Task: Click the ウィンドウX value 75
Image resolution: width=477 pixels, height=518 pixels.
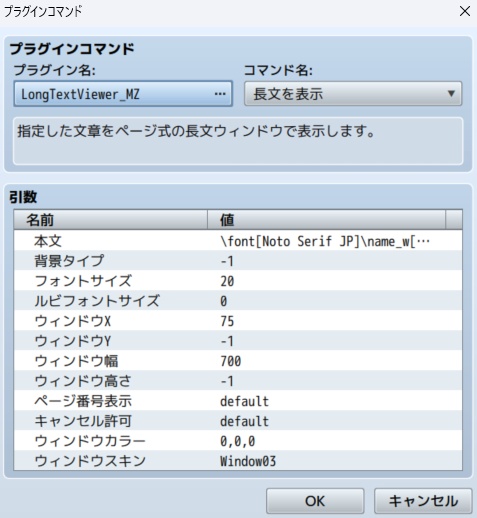Action: pos(227,321)
